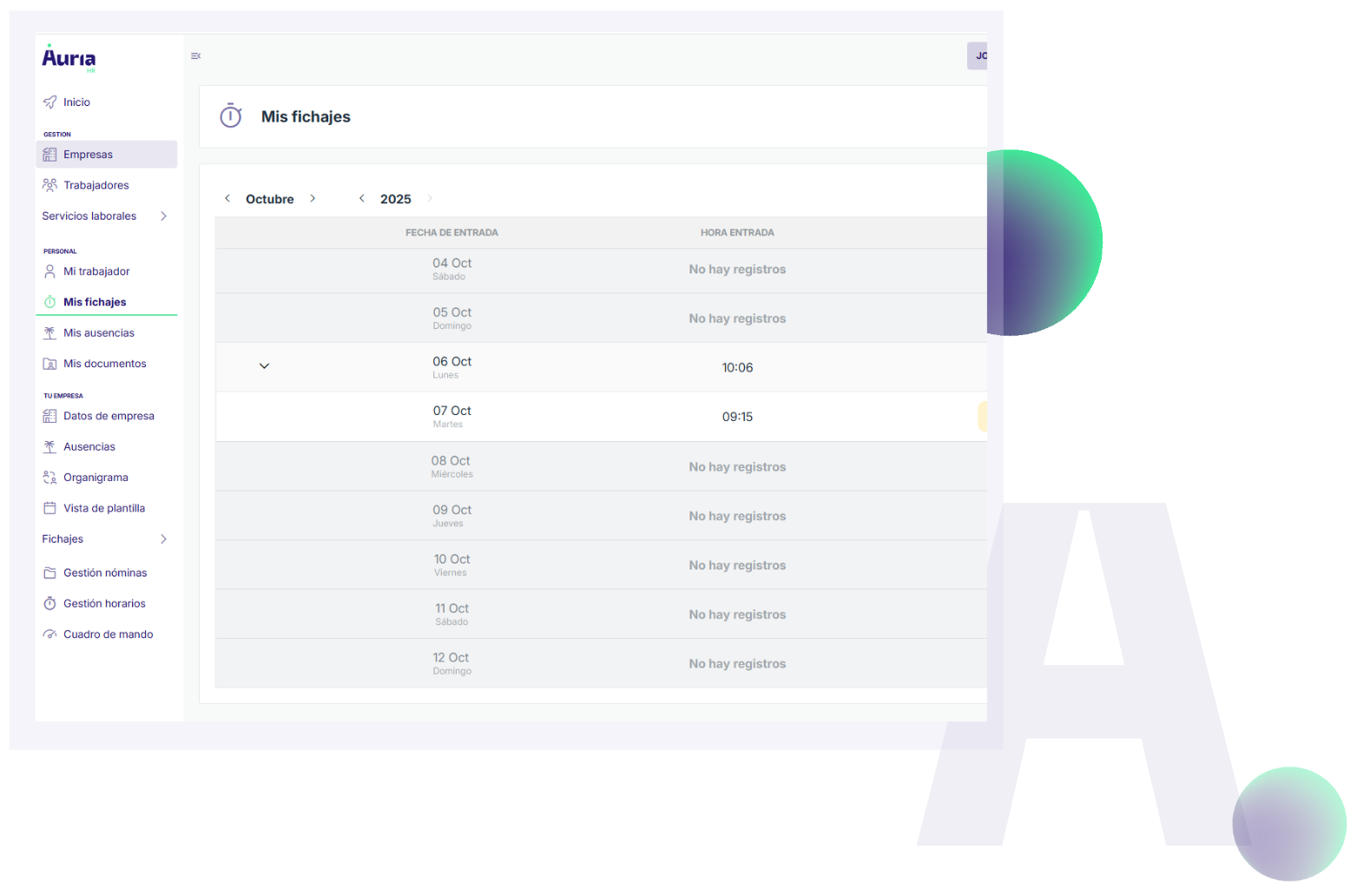The image size is (1364, 896).
Task: Click the HORA ENTRADA column header
Action: coord(737,233)
